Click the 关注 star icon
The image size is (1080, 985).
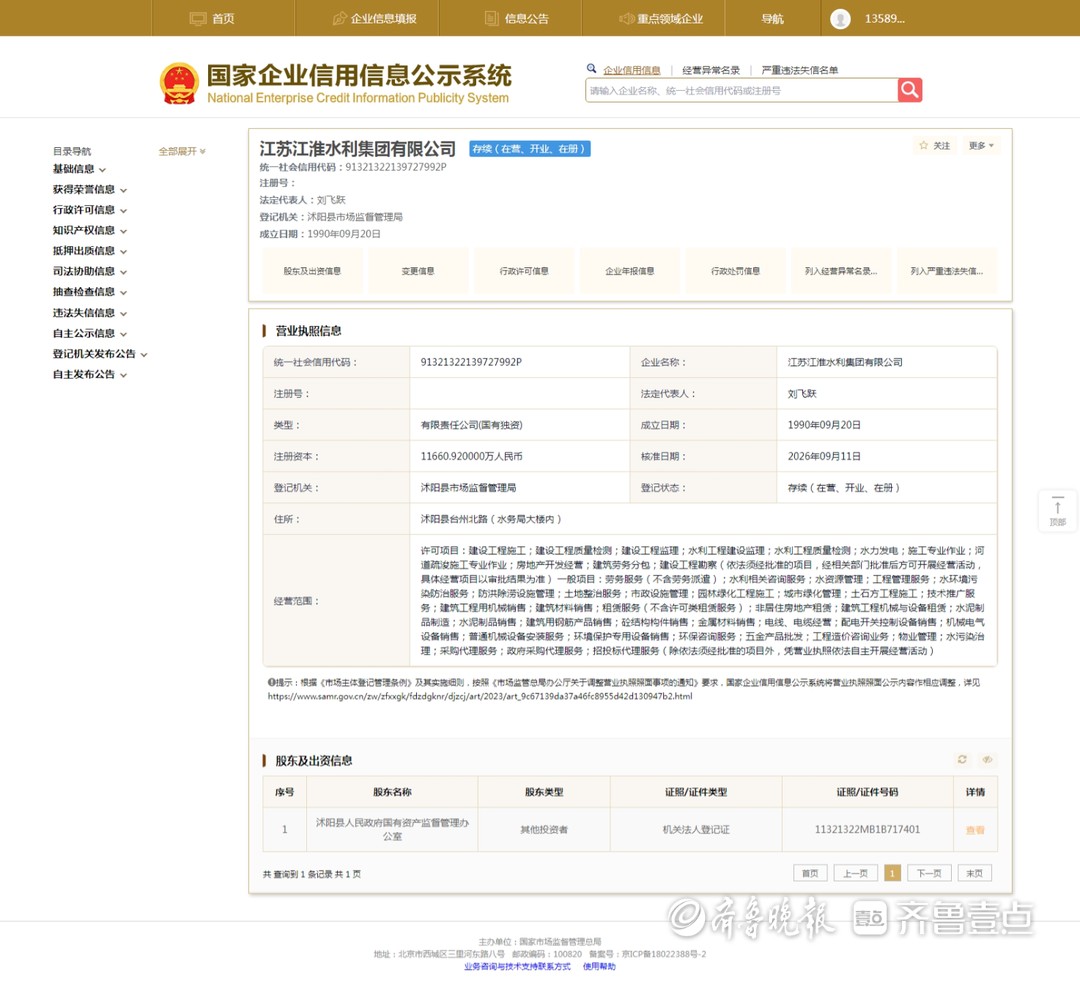pyautogui.click(x=924, y=145)
